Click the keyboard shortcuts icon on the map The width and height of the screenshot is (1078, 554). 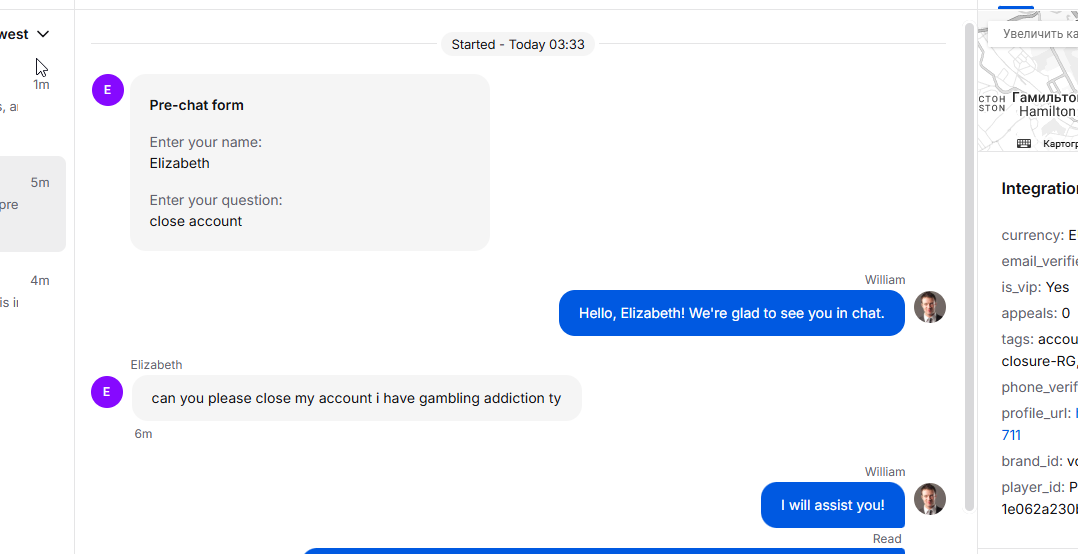point(1024,144)
